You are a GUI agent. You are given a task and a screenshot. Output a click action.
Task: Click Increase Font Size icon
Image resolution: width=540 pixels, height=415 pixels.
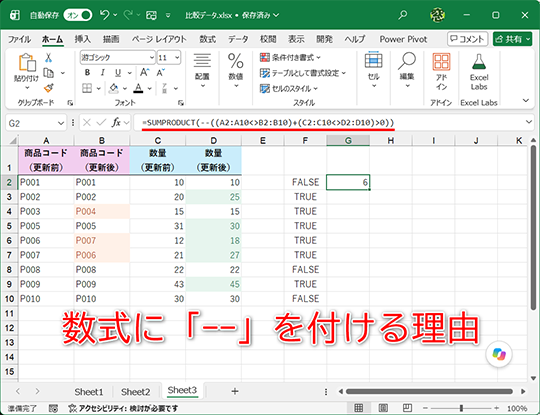[144, 73]
